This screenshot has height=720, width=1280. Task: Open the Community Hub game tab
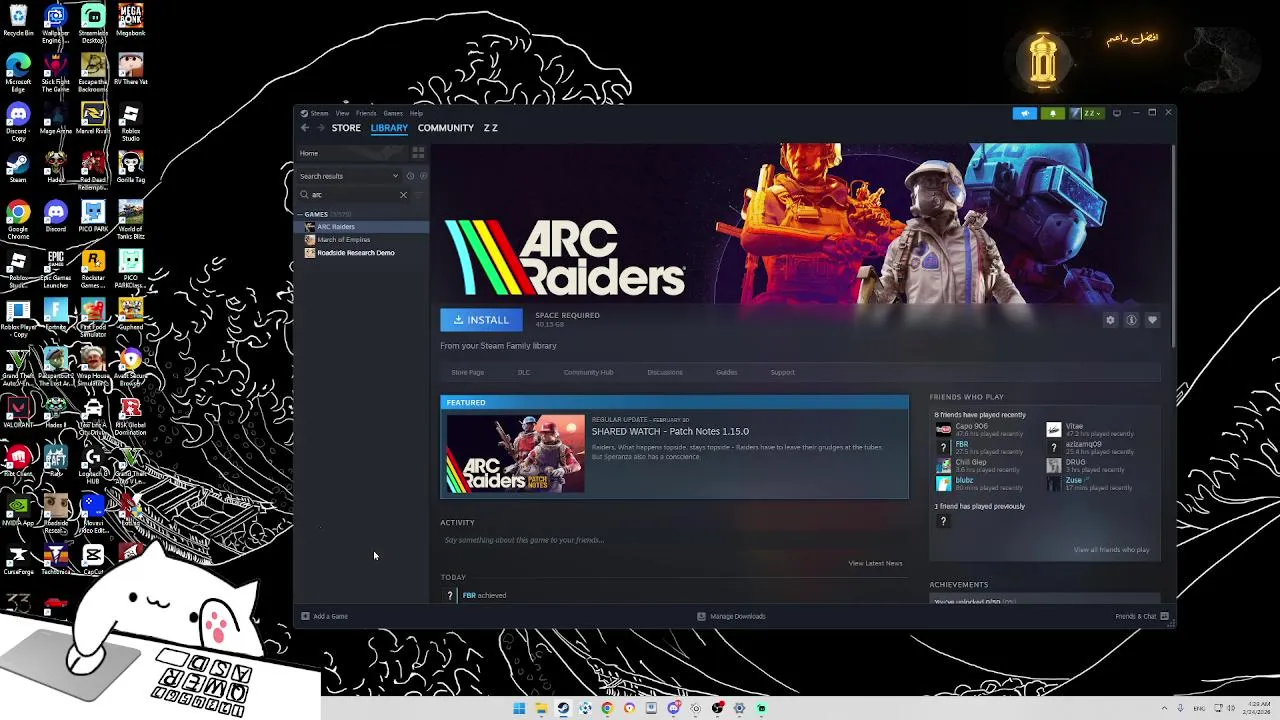tap(588, 372)
